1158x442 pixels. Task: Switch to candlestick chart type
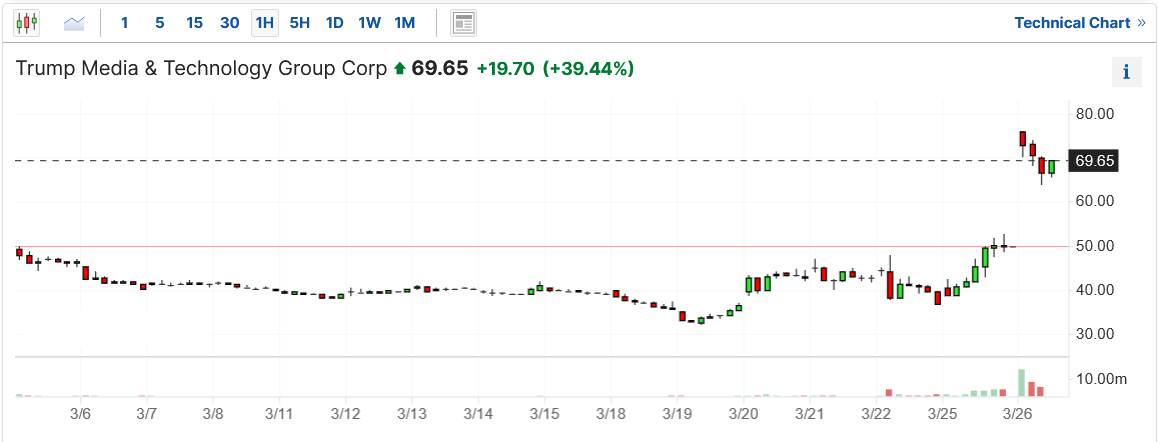coord(27,23)
